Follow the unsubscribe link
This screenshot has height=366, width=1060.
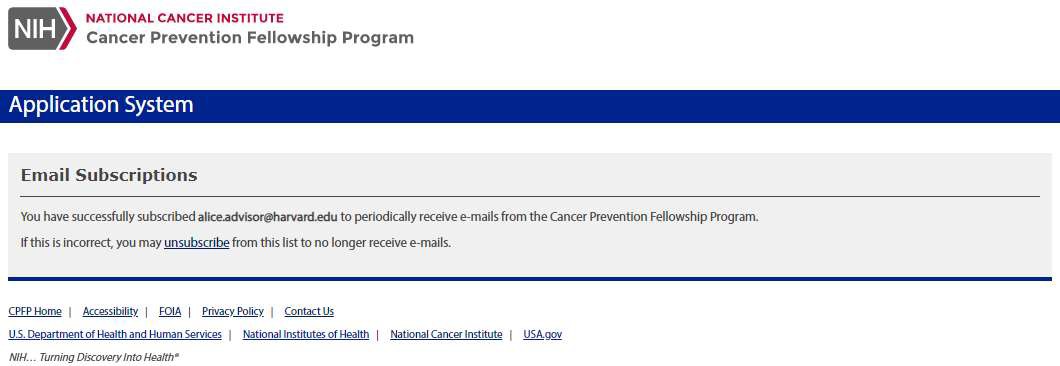pyautogui.click(x=197, y=243)
